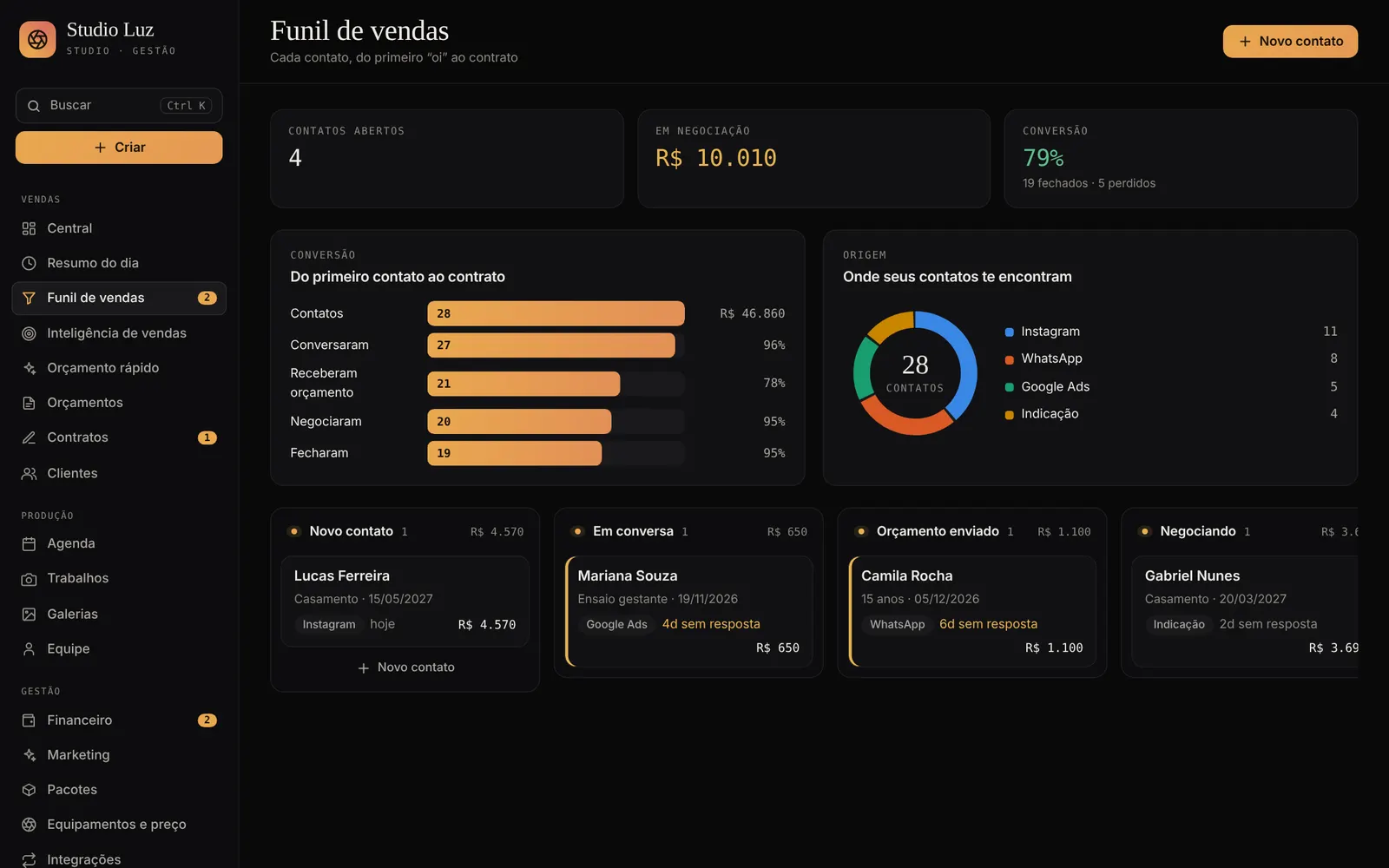Open the Central menu item
The image size is (1389, 868).
[119, 228]
